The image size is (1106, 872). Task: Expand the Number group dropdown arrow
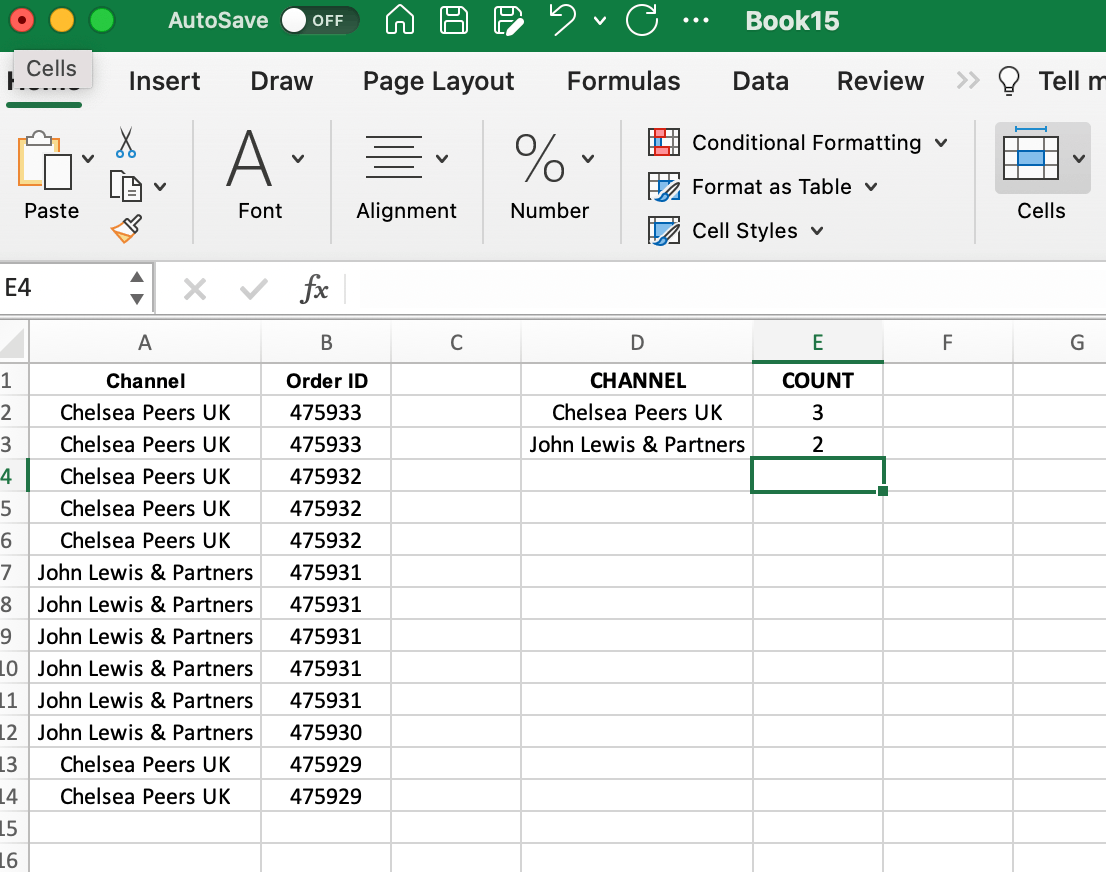tap(588, 159)
